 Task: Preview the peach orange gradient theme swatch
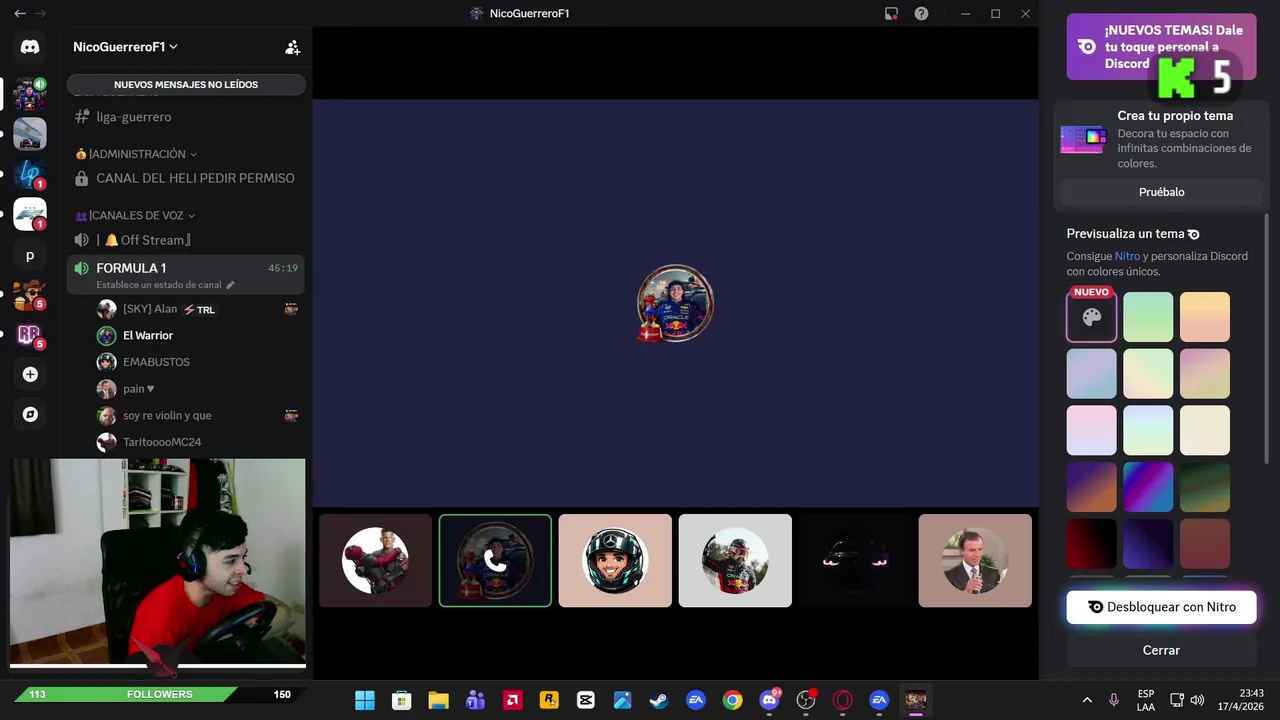pos(1205,317)
